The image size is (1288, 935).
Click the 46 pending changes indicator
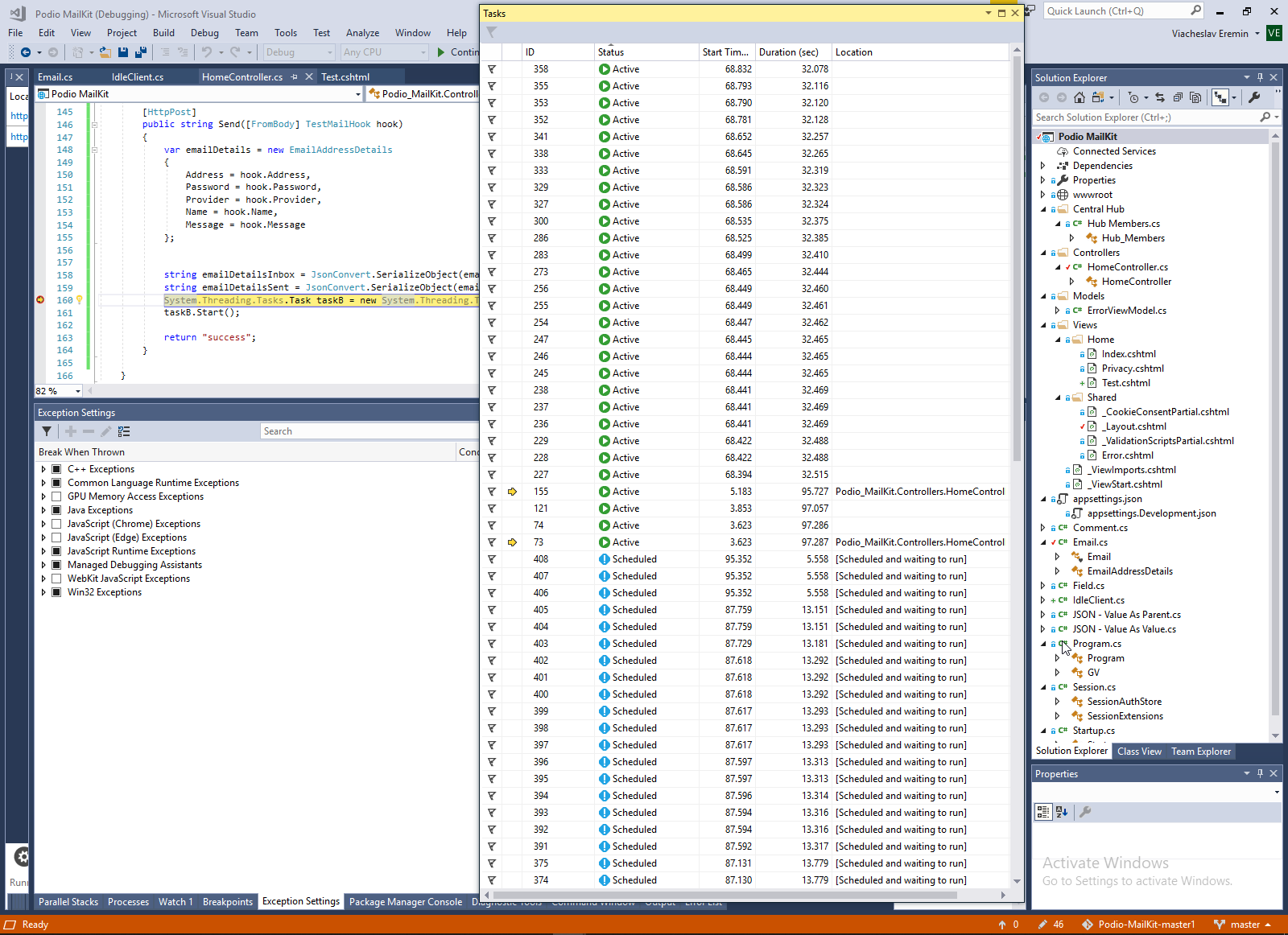click(x=1051, y=925)
